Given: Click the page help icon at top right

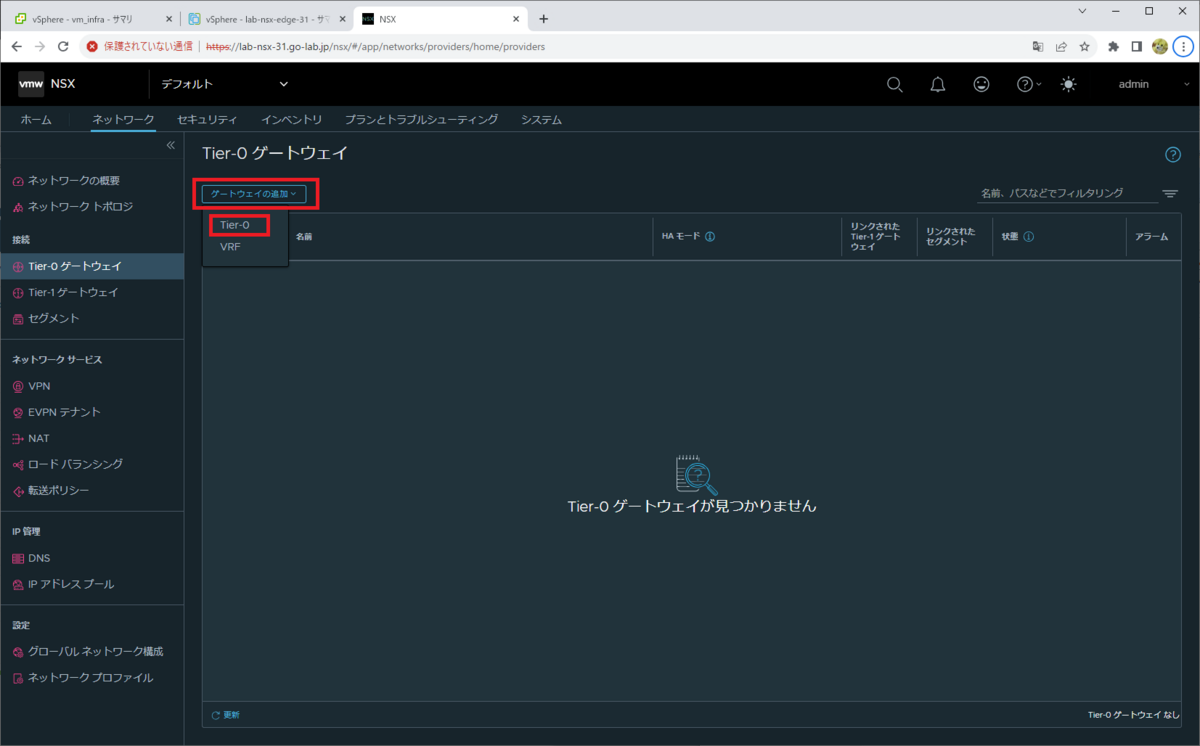Looking at the screenshot, I should click(1173, 154).
